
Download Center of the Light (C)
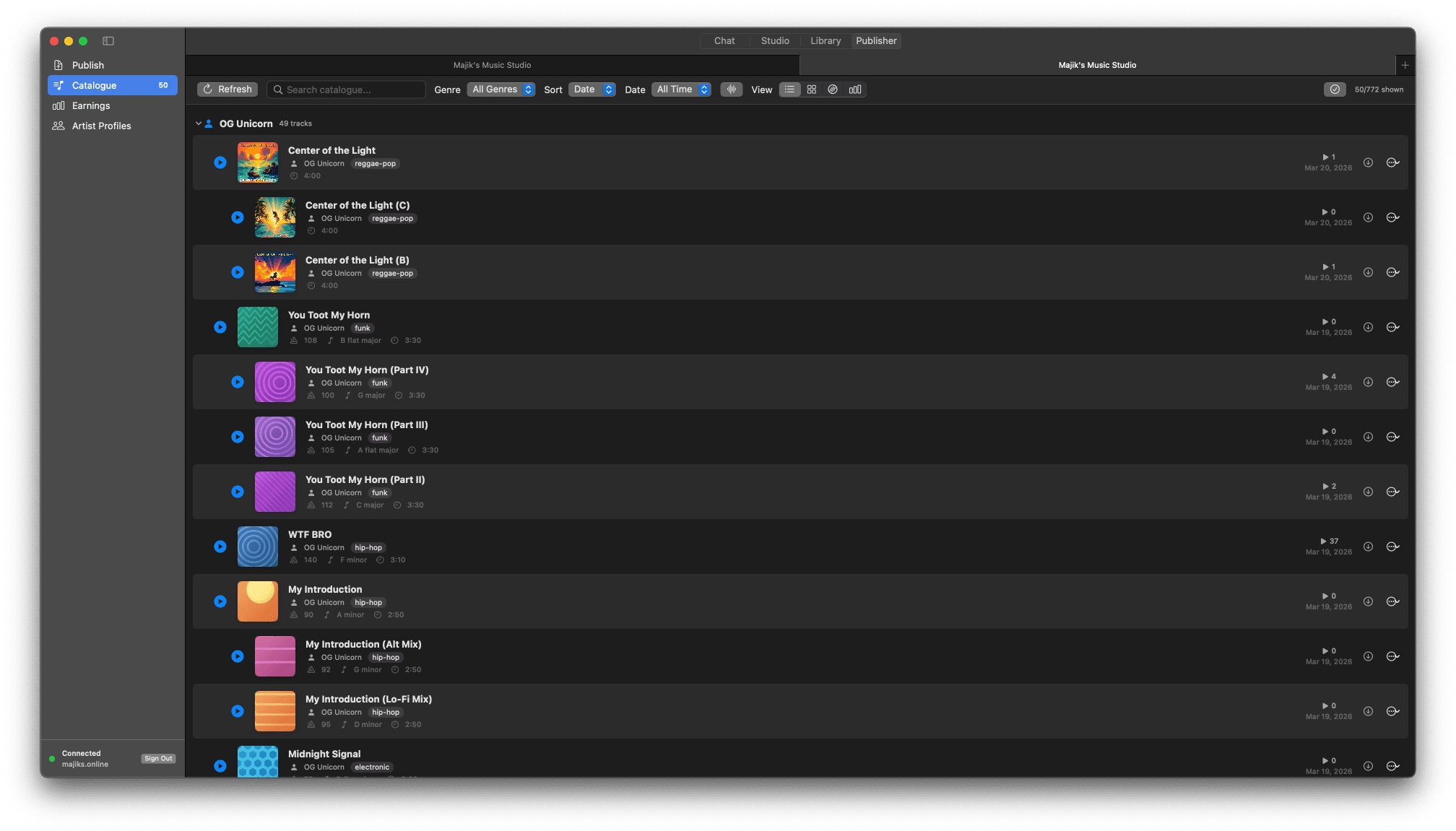tap(1368, 217)
